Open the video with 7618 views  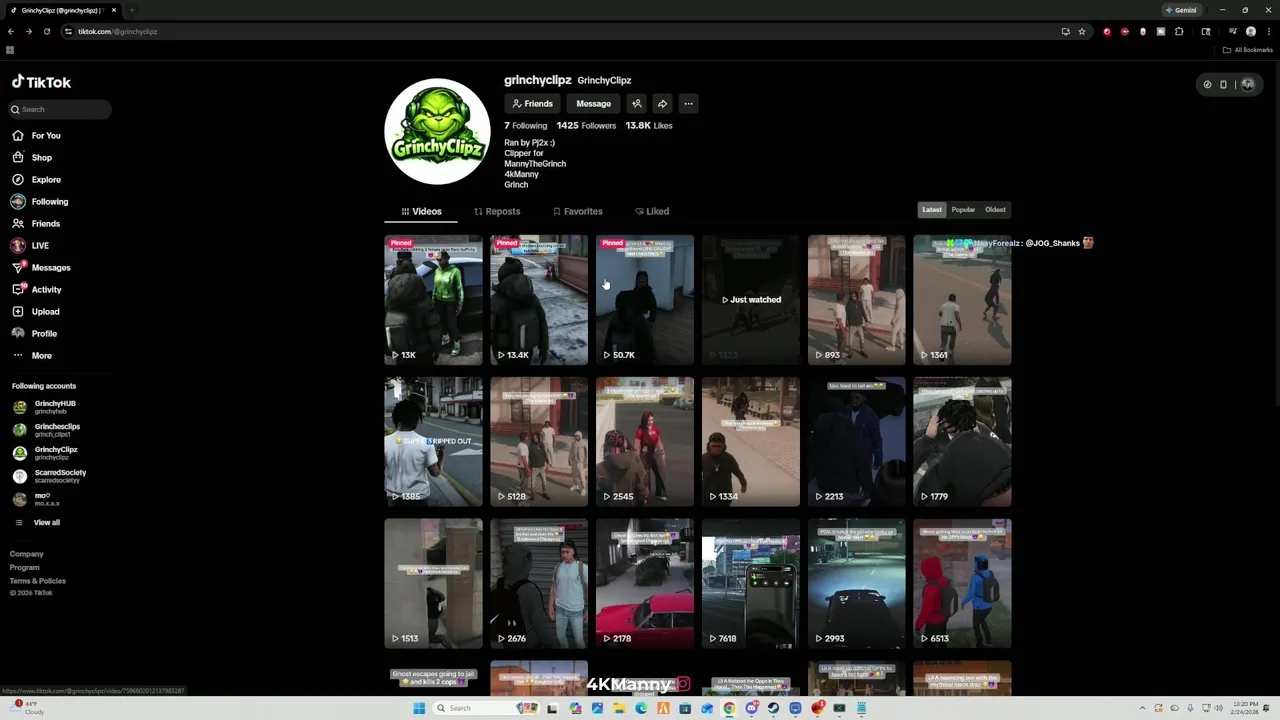coord(751,584)
